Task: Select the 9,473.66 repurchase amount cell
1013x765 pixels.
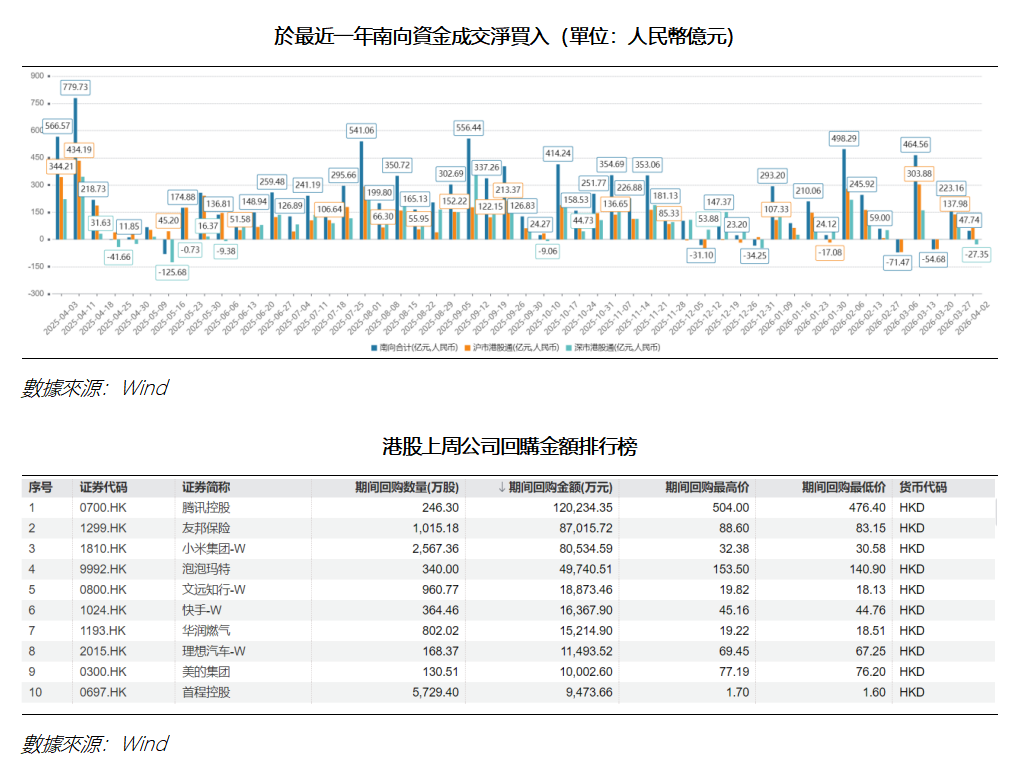Action: (589, 693)
